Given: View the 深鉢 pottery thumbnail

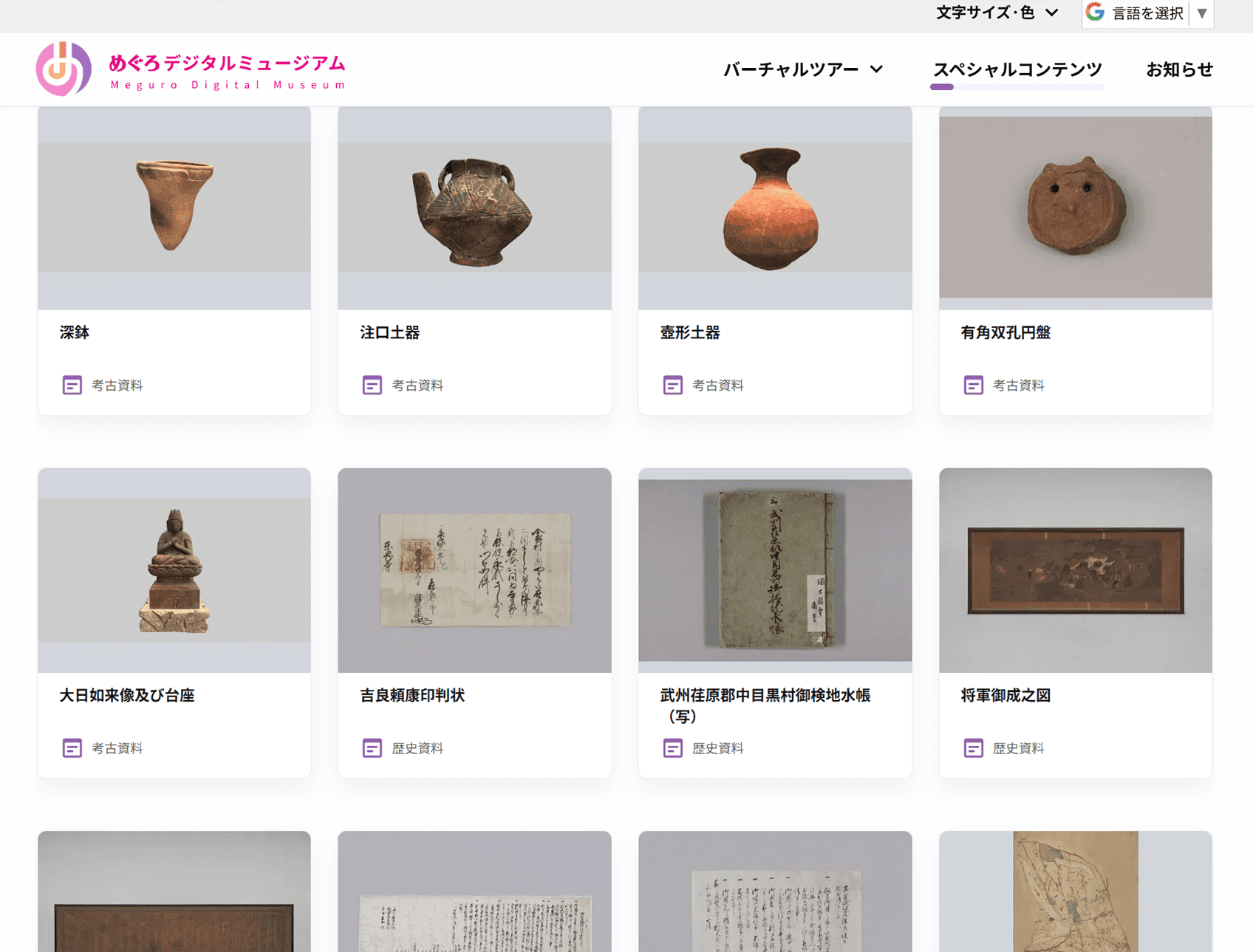Looking at the screenshot, I should (x=174, y=208).
